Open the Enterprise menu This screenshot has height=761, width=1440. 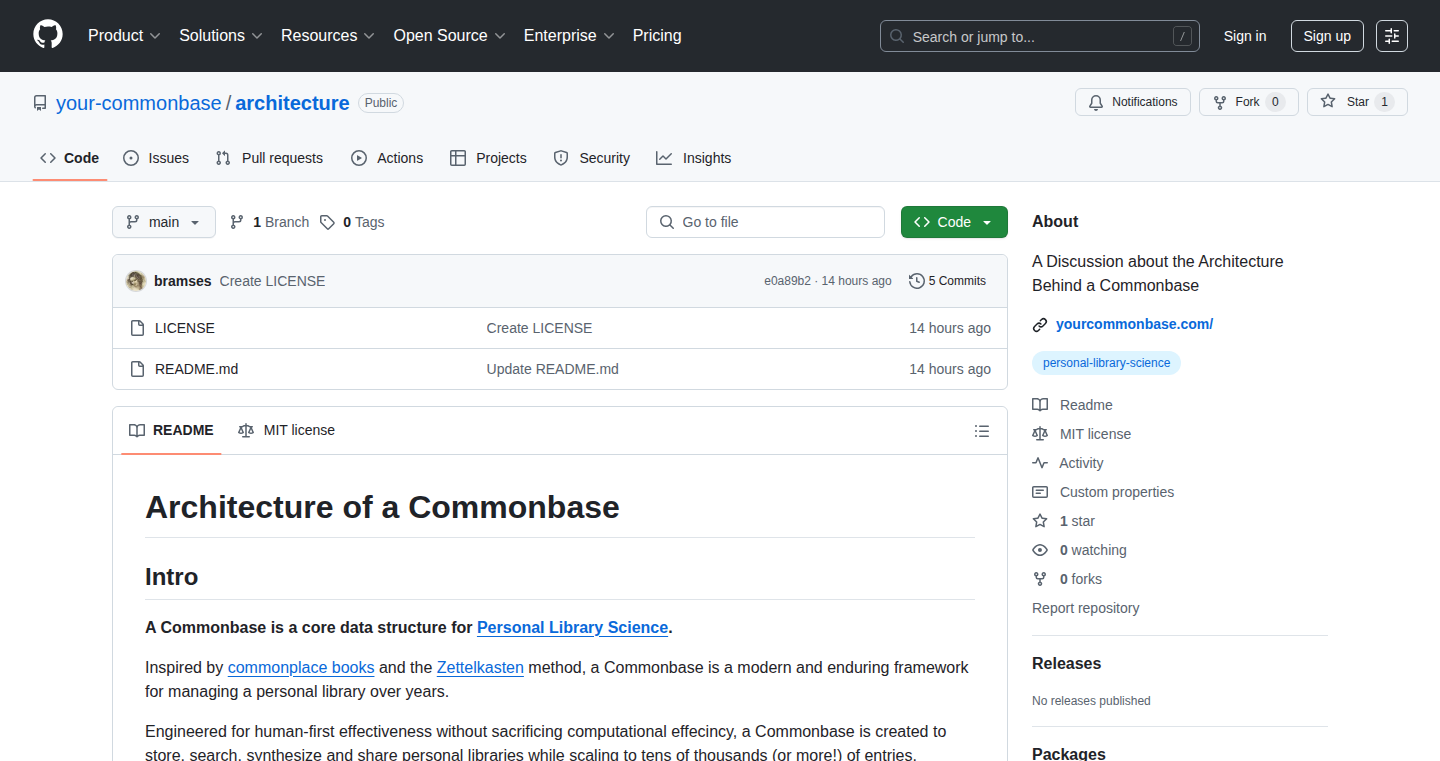pos(569,36)
